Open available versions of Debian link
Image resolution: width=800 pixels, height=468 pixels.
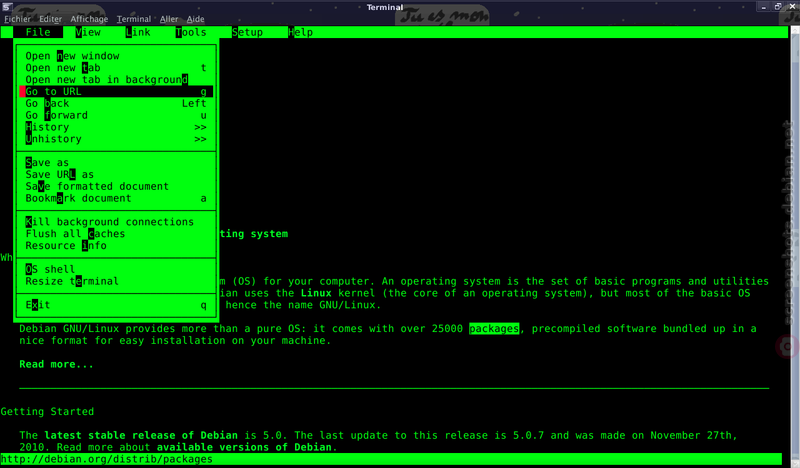click(244, 447)
